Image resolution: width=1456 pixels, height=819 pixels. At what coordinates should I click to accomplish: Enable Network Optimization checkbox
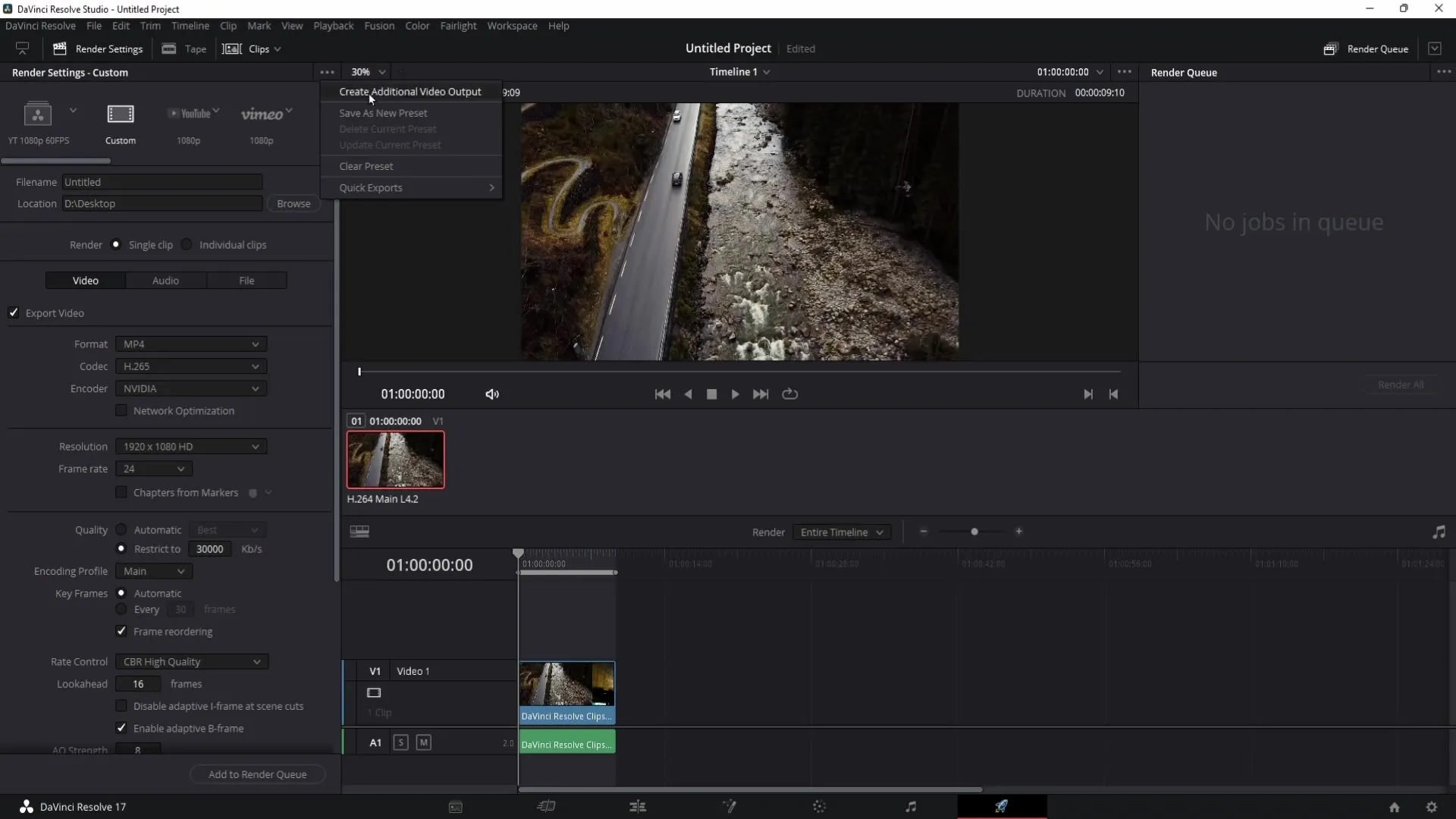point(121,411)
